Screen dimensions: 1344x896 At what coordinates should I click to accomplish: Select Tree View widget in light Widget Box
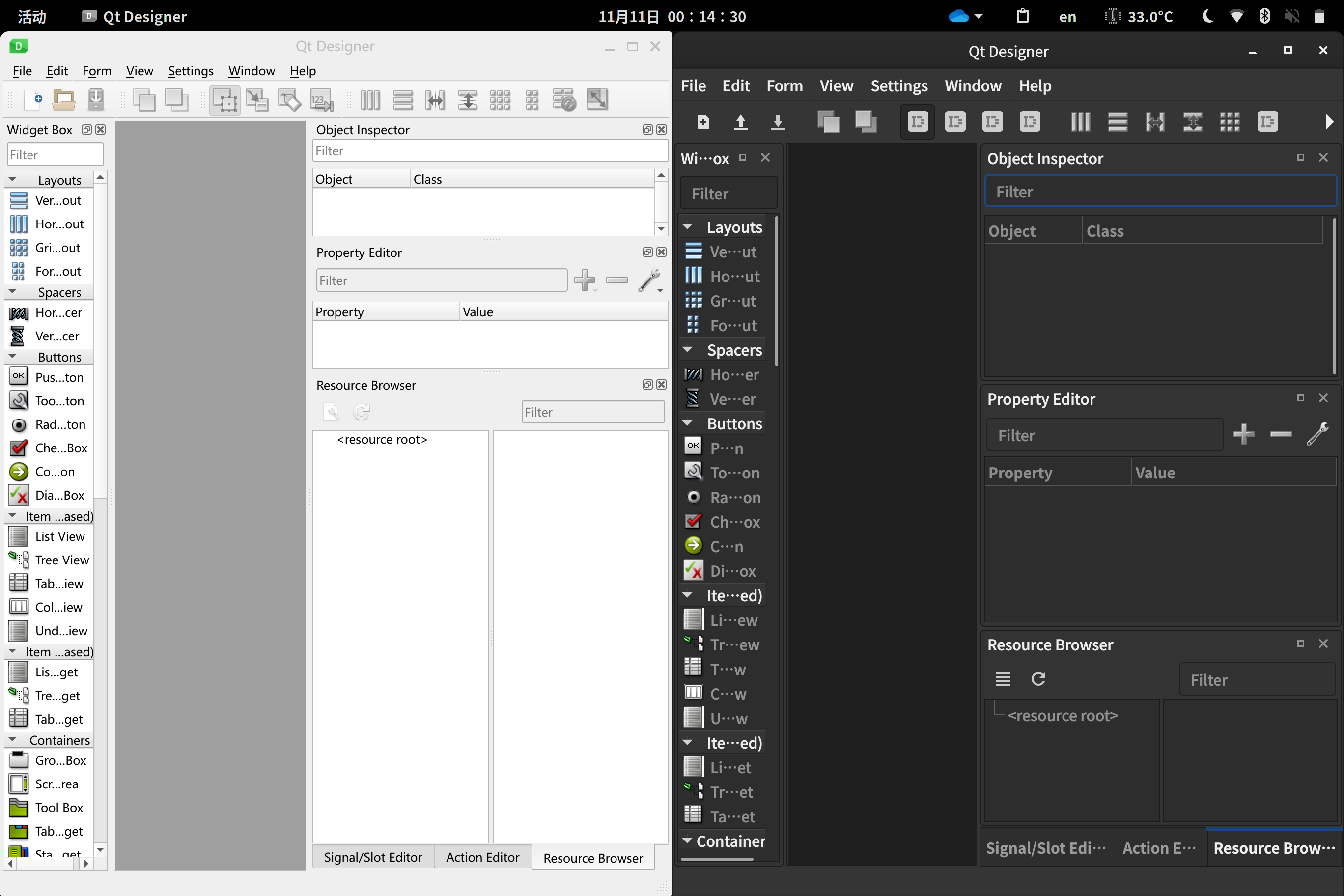[49, 560]
